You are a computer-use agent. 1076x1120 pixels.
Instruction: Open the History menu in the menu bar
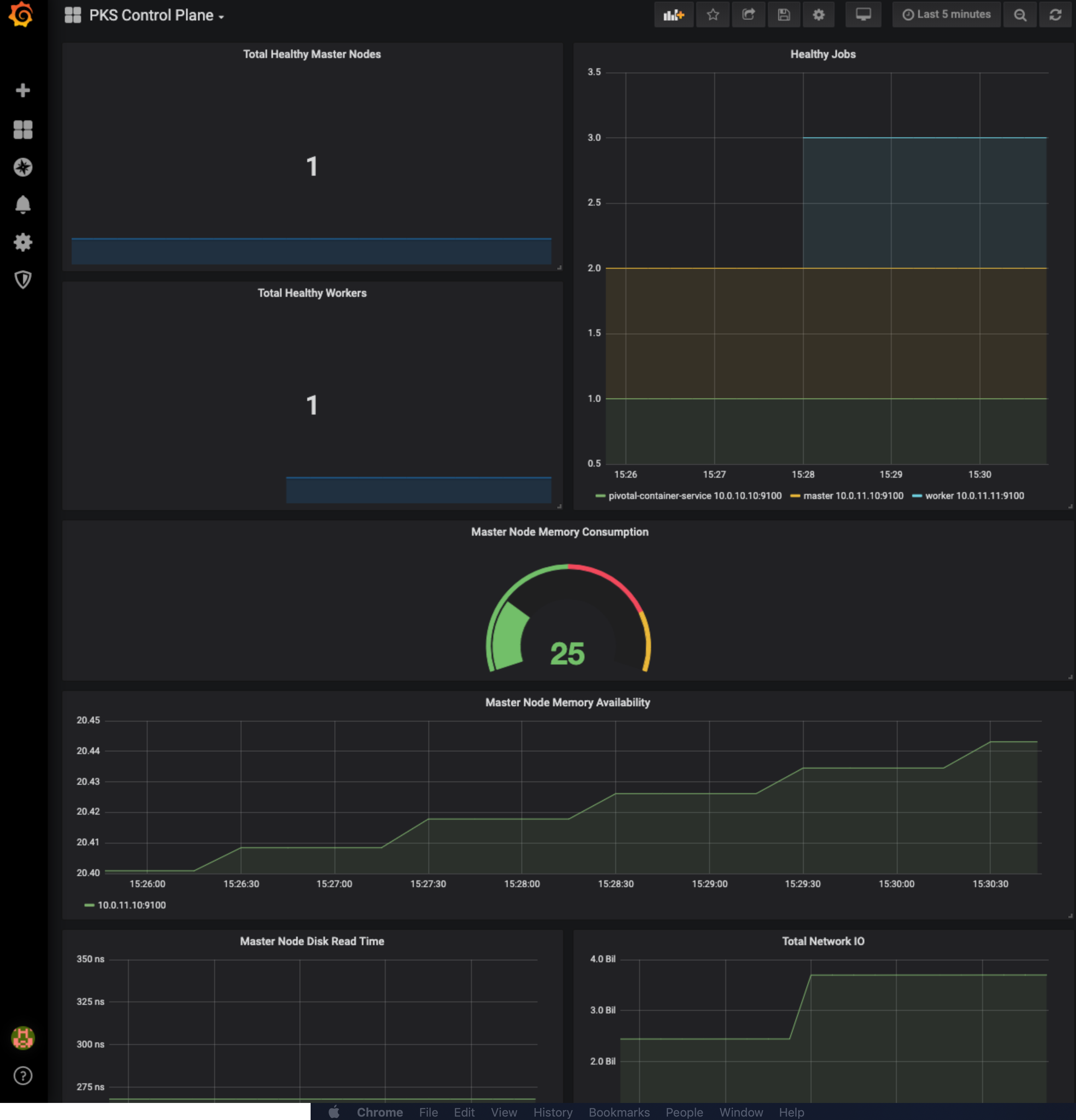(x=553, y=1112)
